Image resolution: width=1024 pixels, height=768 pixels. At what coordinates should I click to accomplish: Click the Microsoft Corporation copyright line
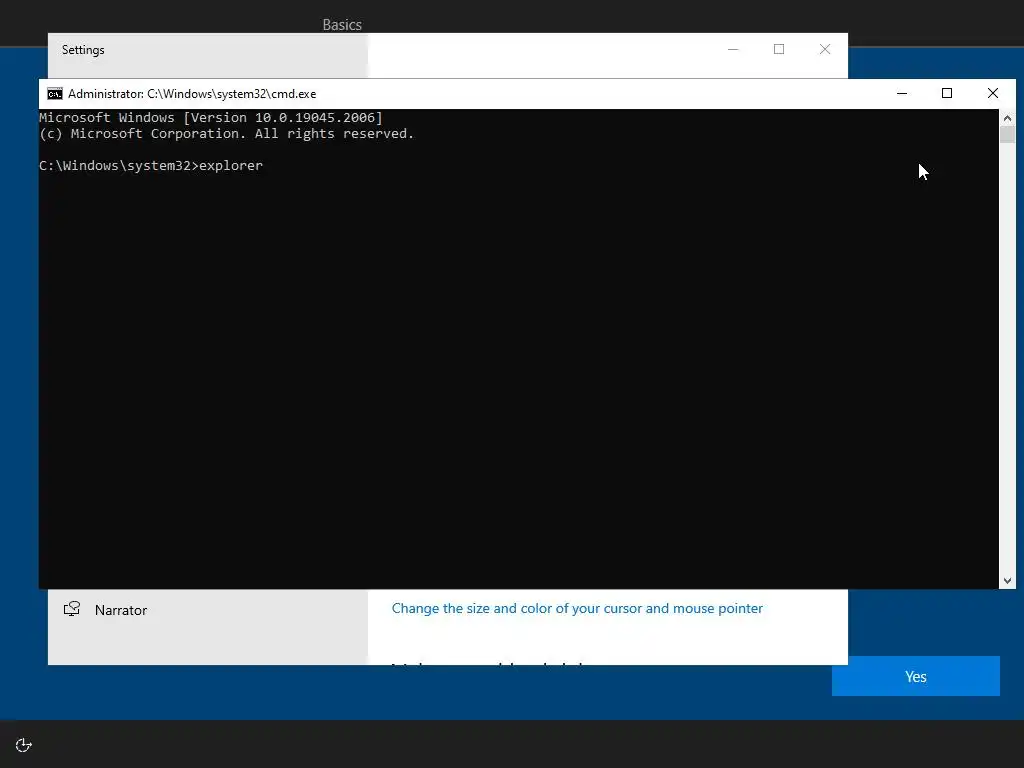pos(227,134)
